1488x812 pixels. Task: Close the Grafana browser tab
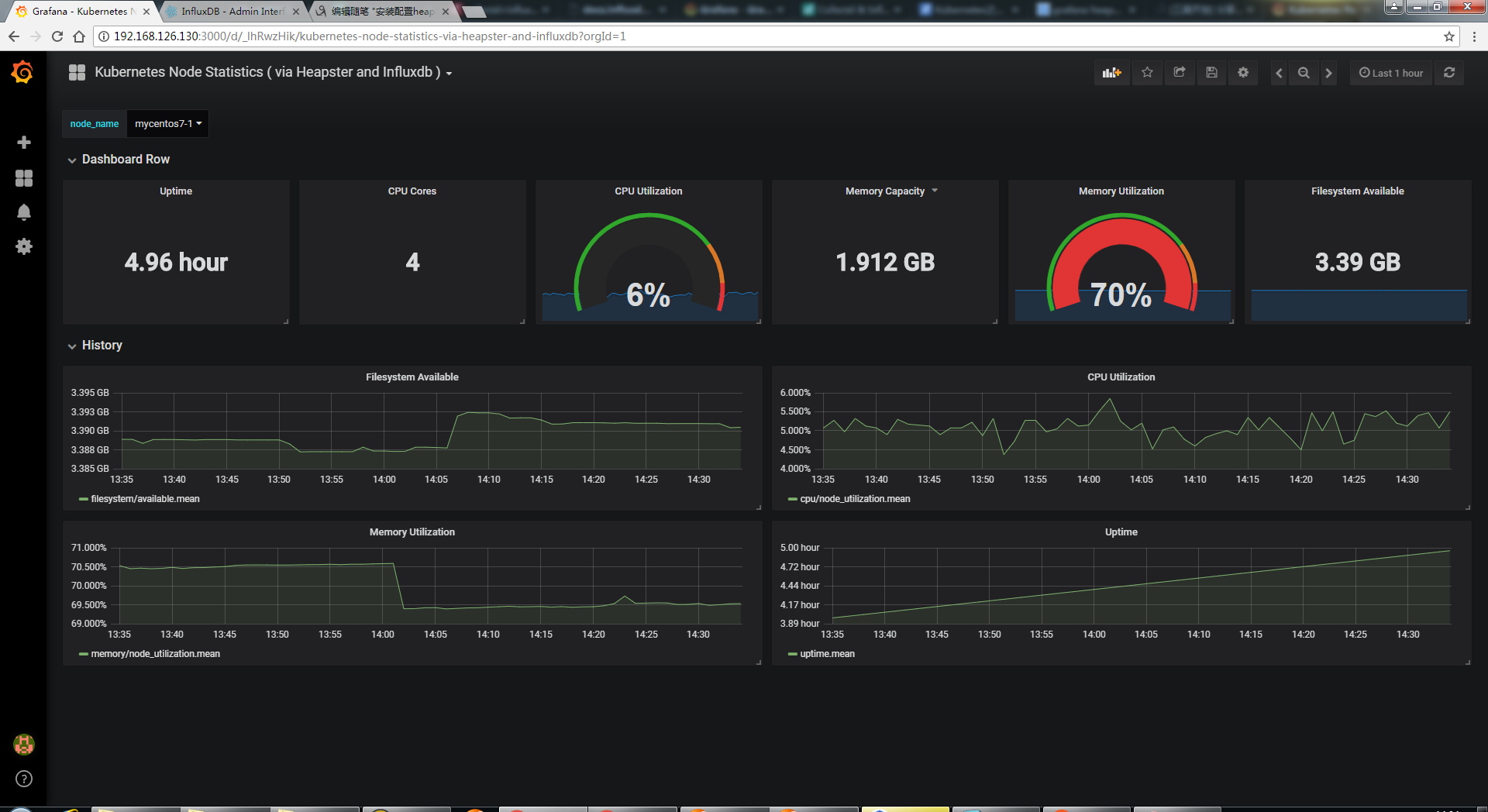146,12
